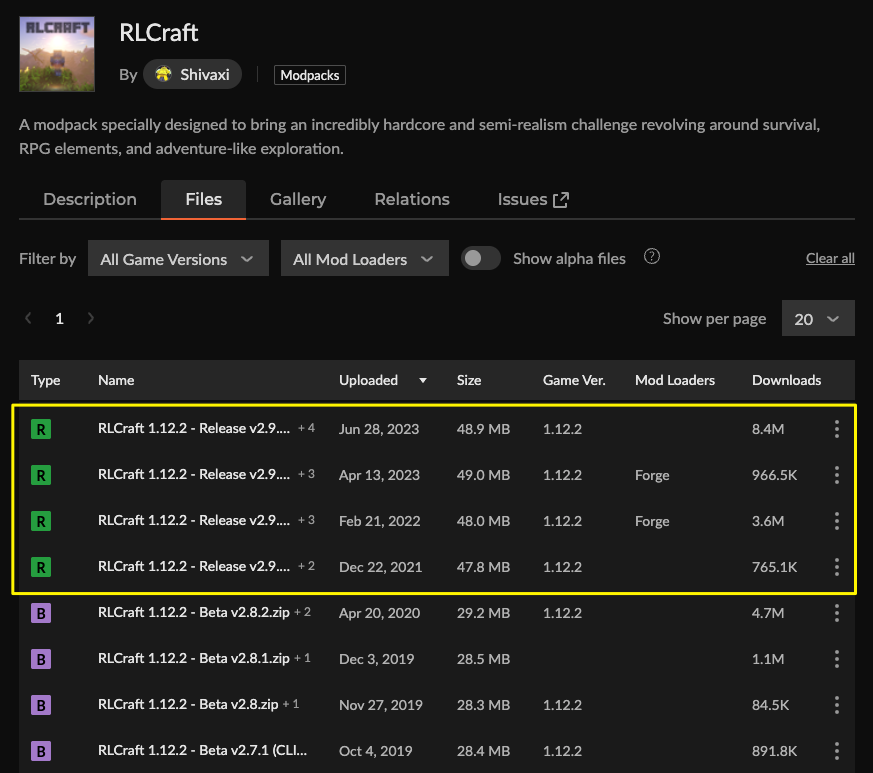The width and height of the screenshot is (873, 773).
Task: Switch to the Description tab
Action: point(90,199)
